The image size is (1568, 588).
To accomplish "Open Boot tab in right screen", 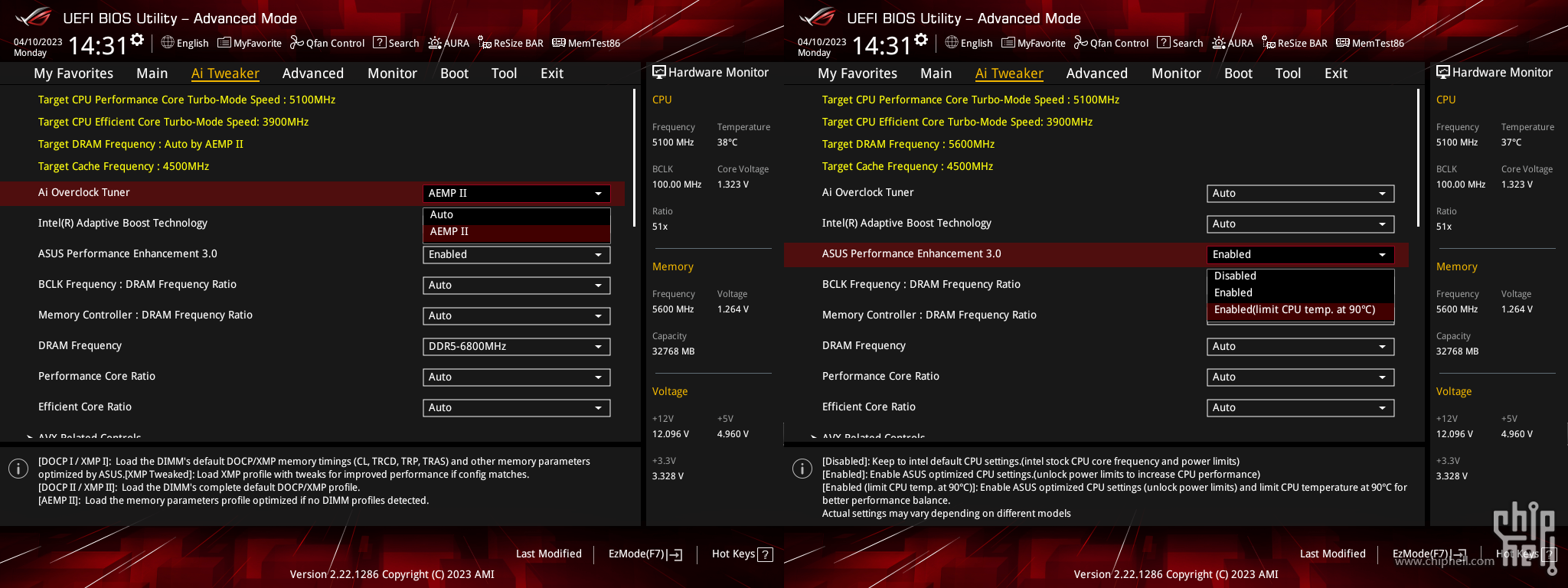I will (x=1238, y=73).
